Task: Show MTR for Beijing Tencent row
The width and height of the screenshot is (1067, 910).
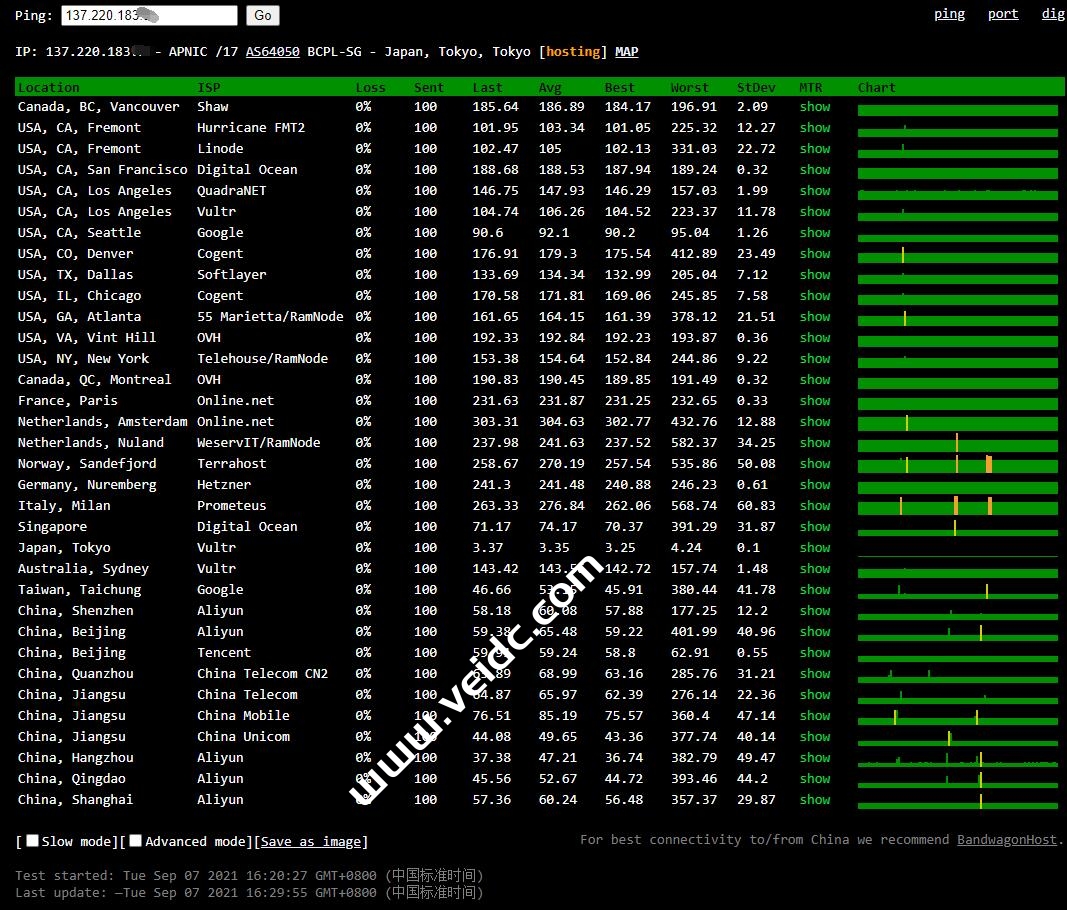Action: (x=815, y=653)
